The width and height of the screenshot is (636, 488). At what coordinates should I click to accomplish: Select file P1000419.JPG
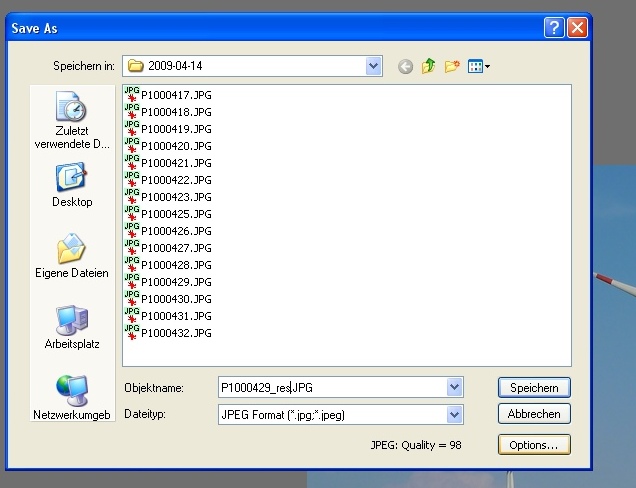point(168,129)
